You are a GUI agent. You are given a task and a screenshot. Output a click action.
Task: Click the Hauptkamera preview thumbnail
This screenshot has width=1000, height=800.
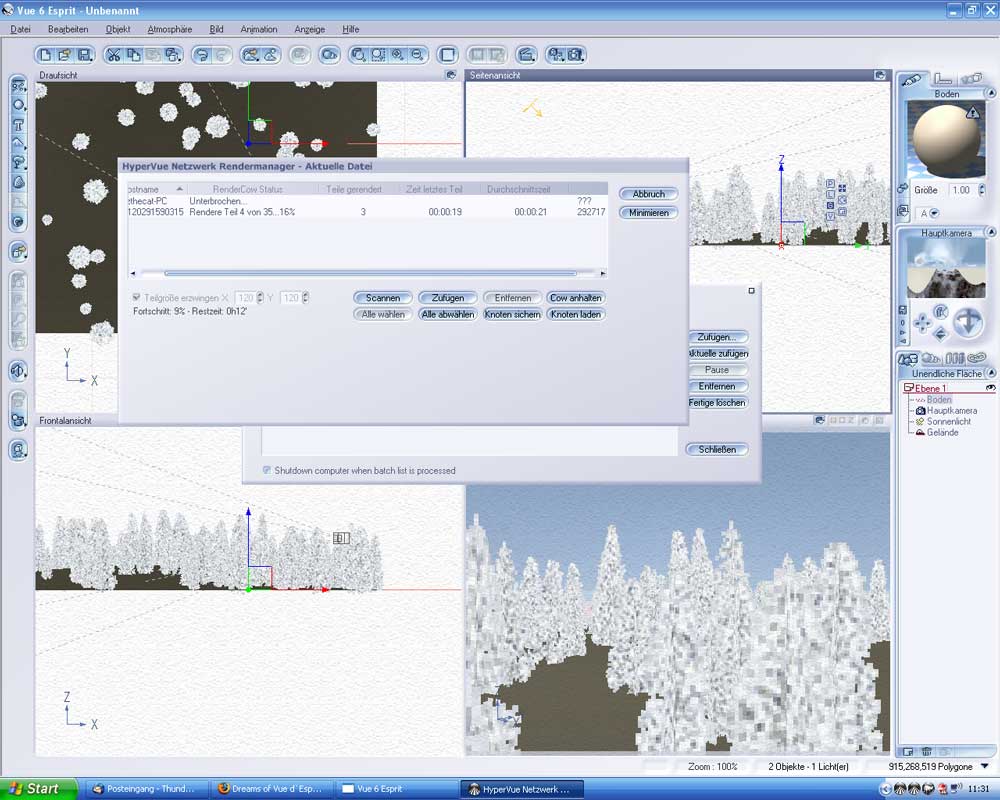click(946, 269)
